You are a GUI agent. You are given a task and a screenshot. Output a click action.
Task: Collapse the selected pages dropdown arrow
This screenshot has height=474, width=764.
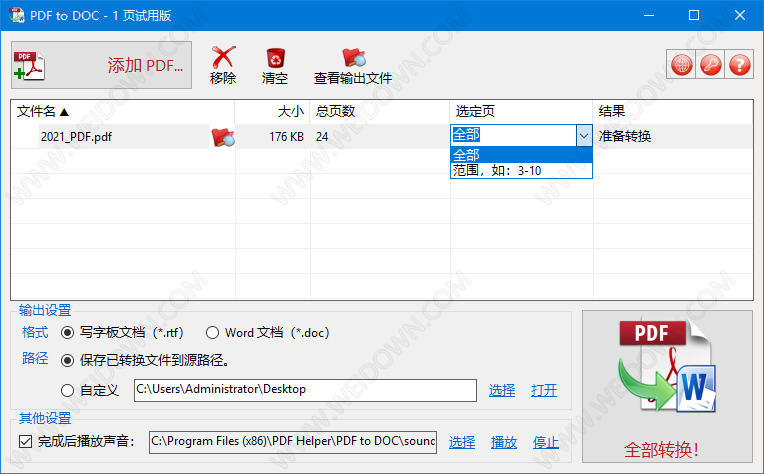tap(583, 136)
